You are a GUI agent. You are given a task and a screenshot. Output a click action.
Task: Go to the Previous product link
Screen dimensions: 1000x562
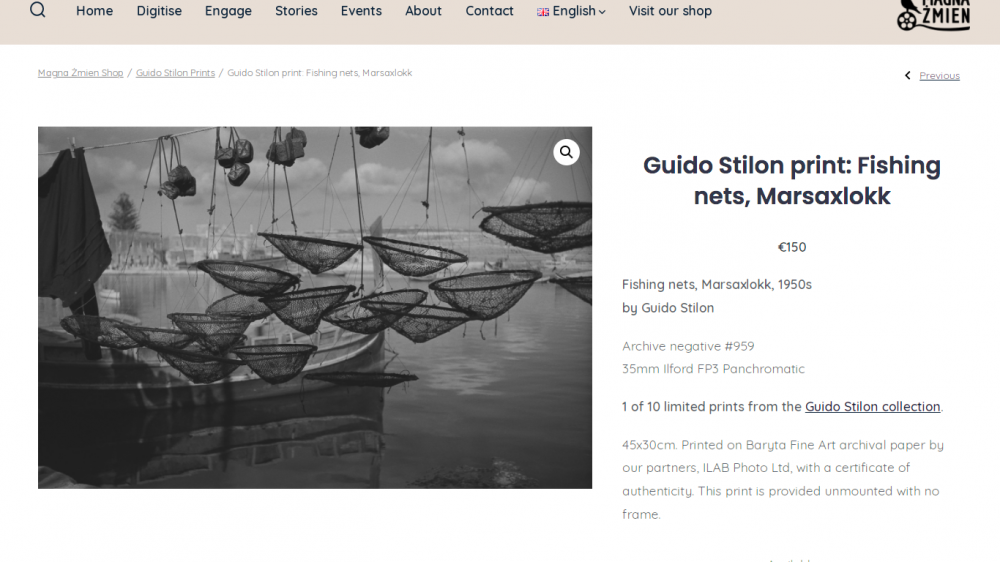click(939, 76)
